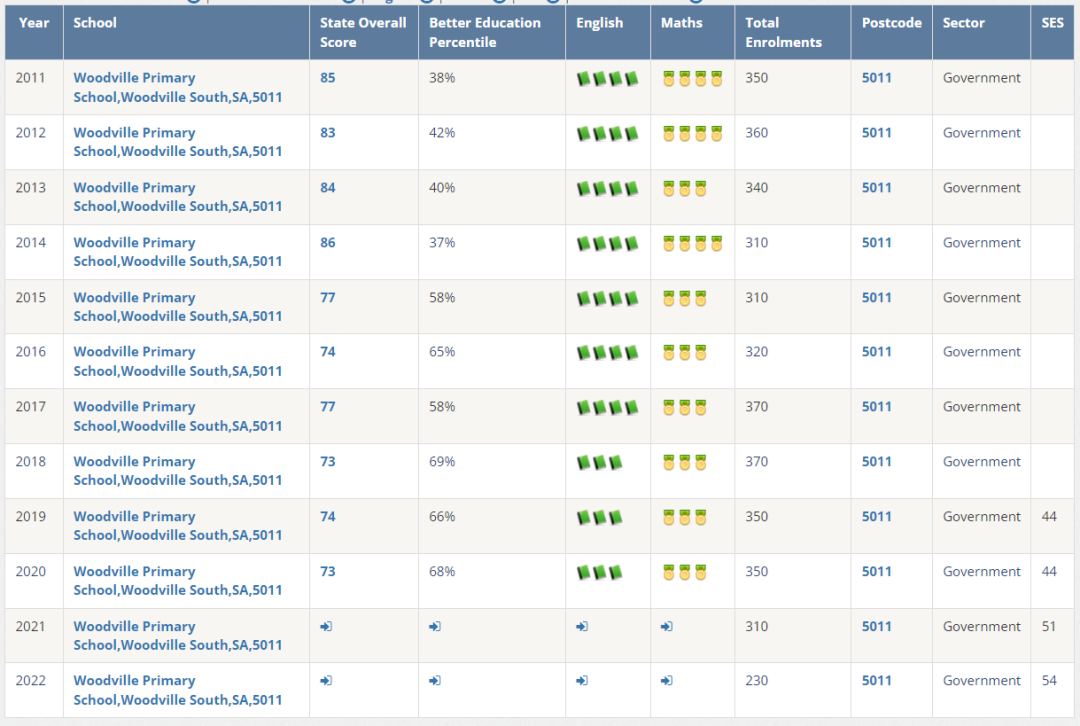Click the SES value 54 for 2022

pos(1049,681)
